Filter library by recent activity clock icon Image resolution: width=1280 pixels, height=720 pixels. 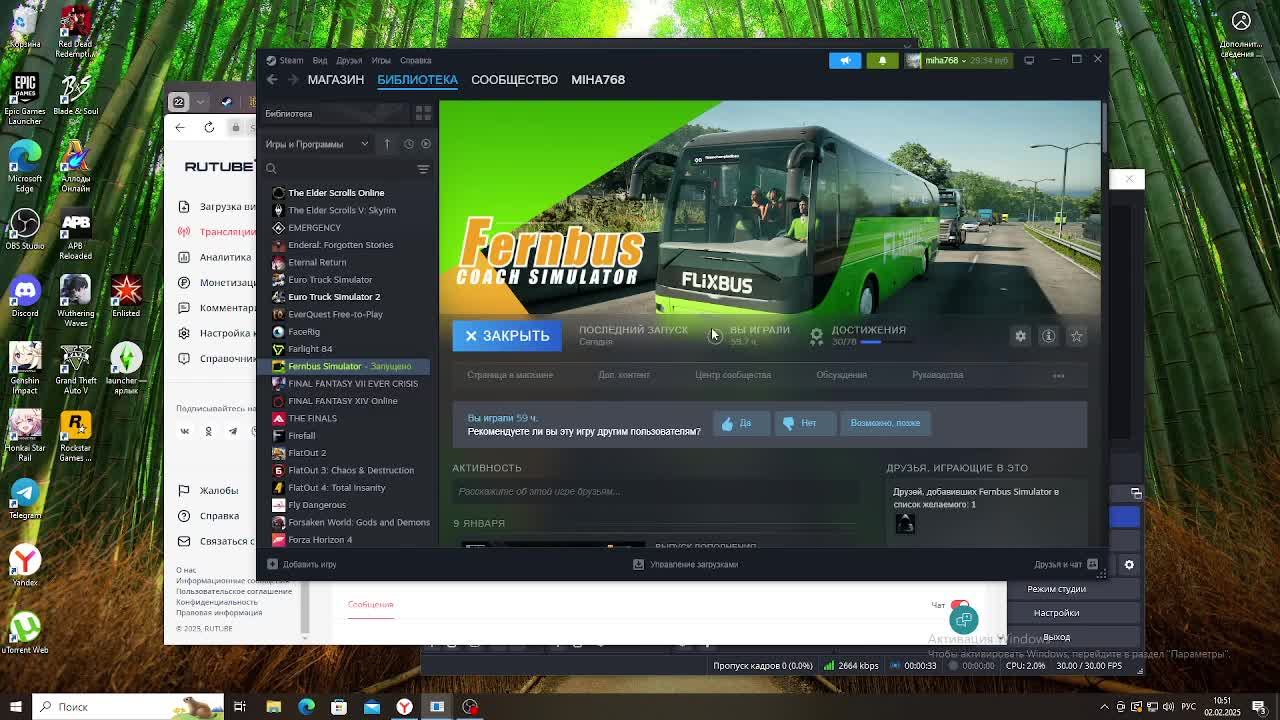408,144
